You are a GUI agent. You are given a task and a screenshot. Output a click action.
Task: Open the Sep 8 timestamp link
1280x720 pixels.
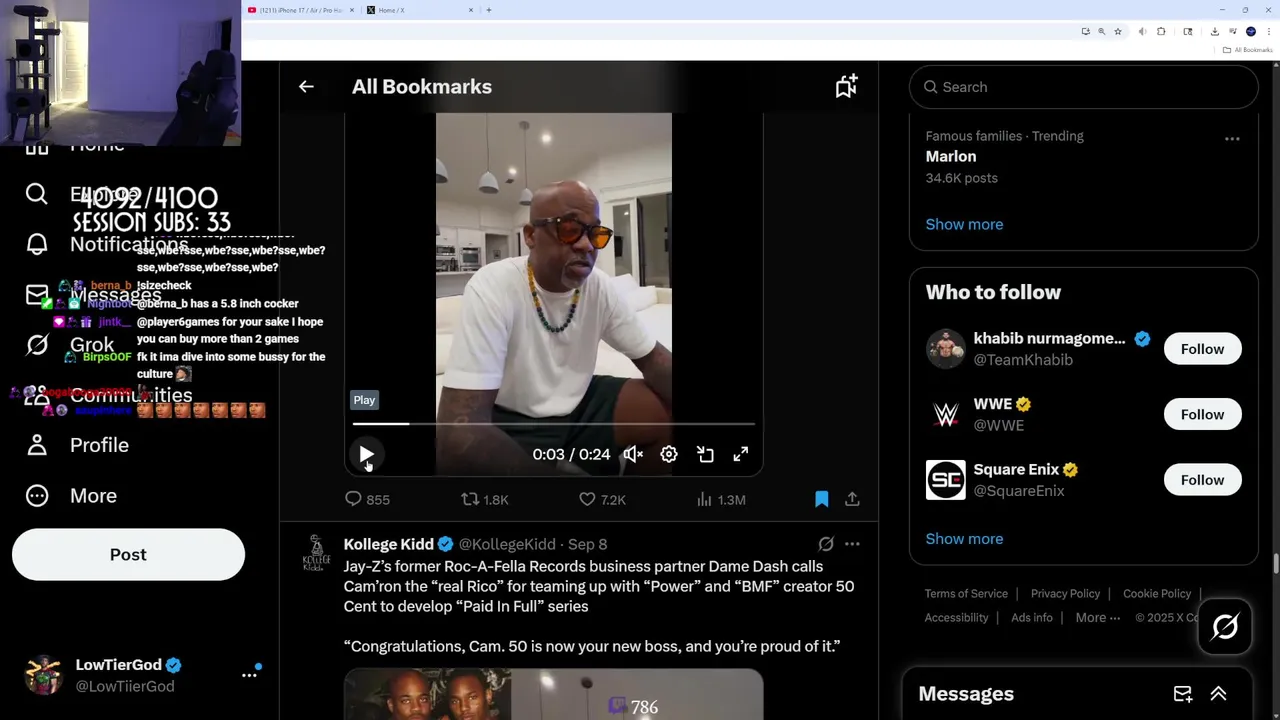[588, 544]
